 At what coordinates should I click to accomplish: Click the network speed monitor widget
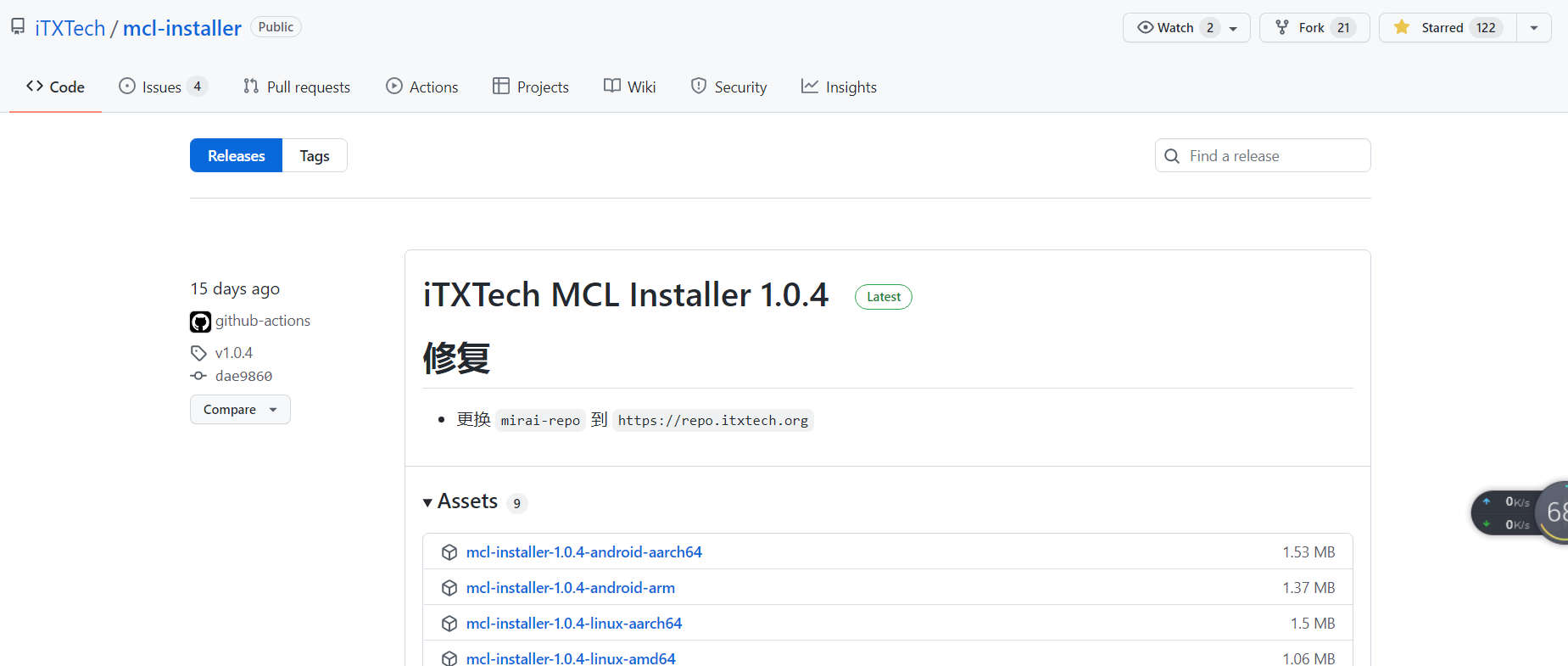tap(1520, 512)
